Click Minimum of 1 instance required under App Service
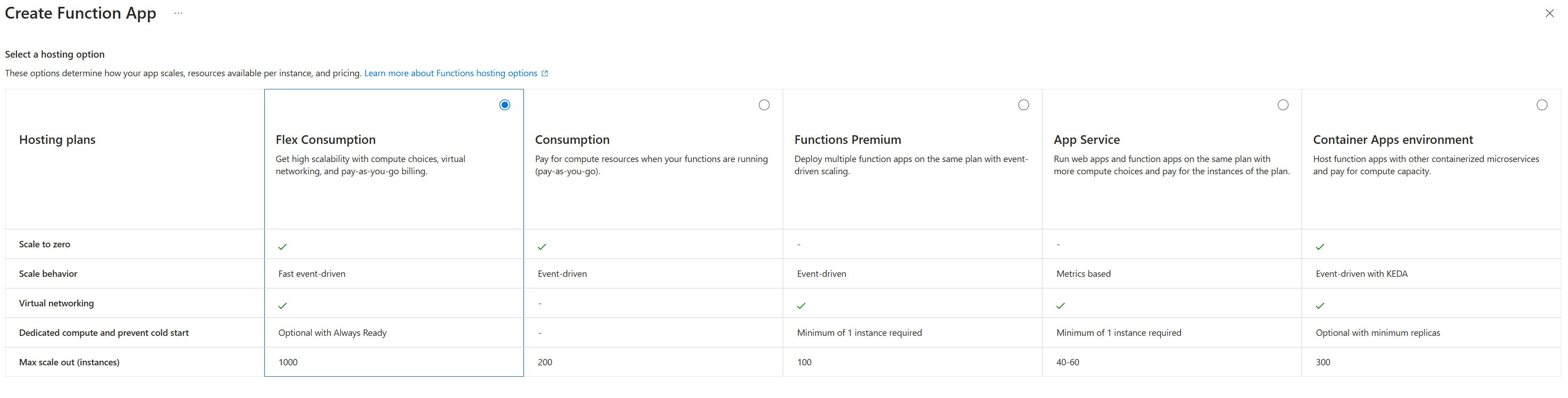This screenshot has width=1568, height=398. (x=1119, y=333)
